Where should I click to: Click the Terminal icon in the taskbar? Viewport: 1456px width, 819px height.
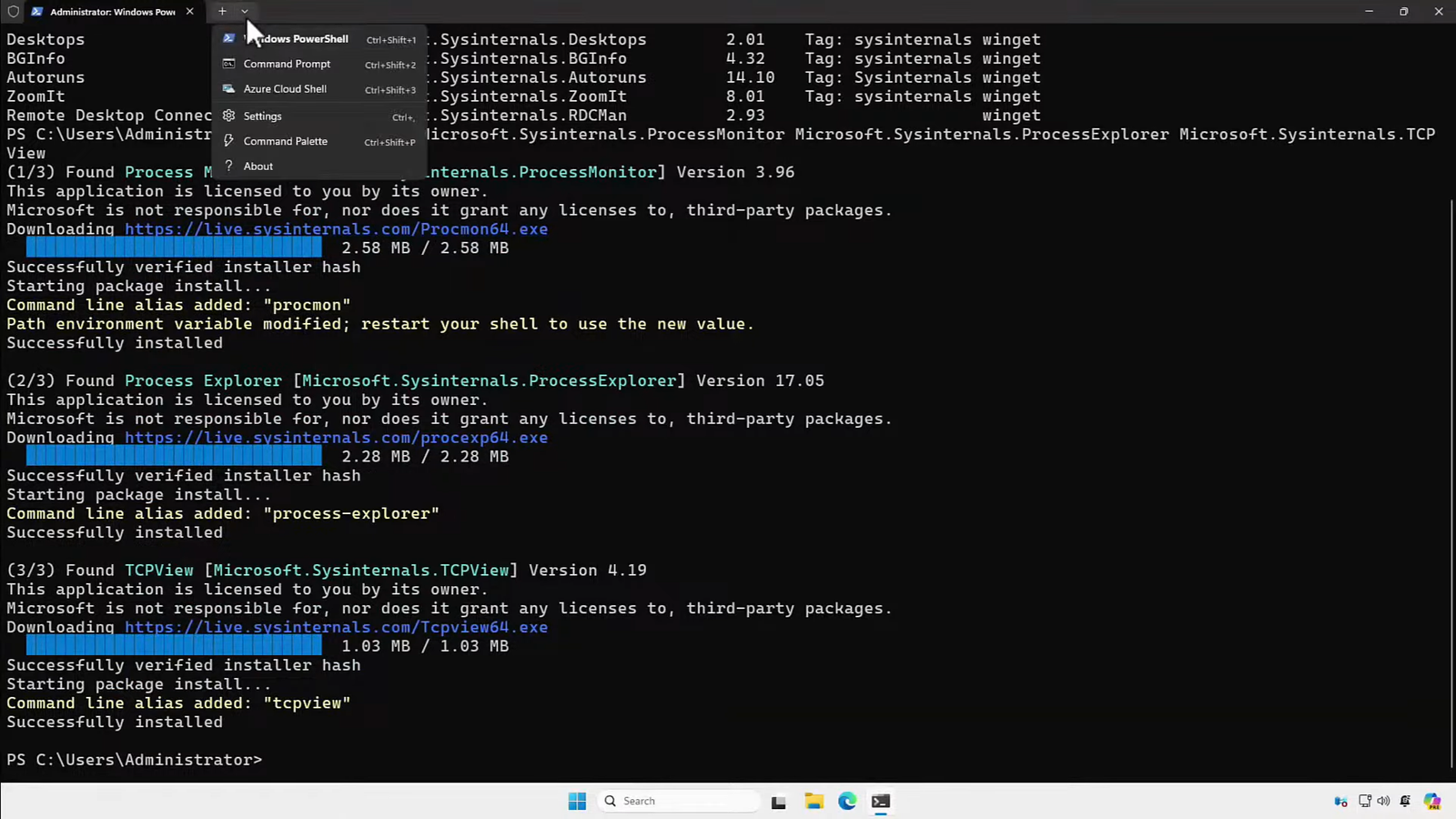(881, 801)
